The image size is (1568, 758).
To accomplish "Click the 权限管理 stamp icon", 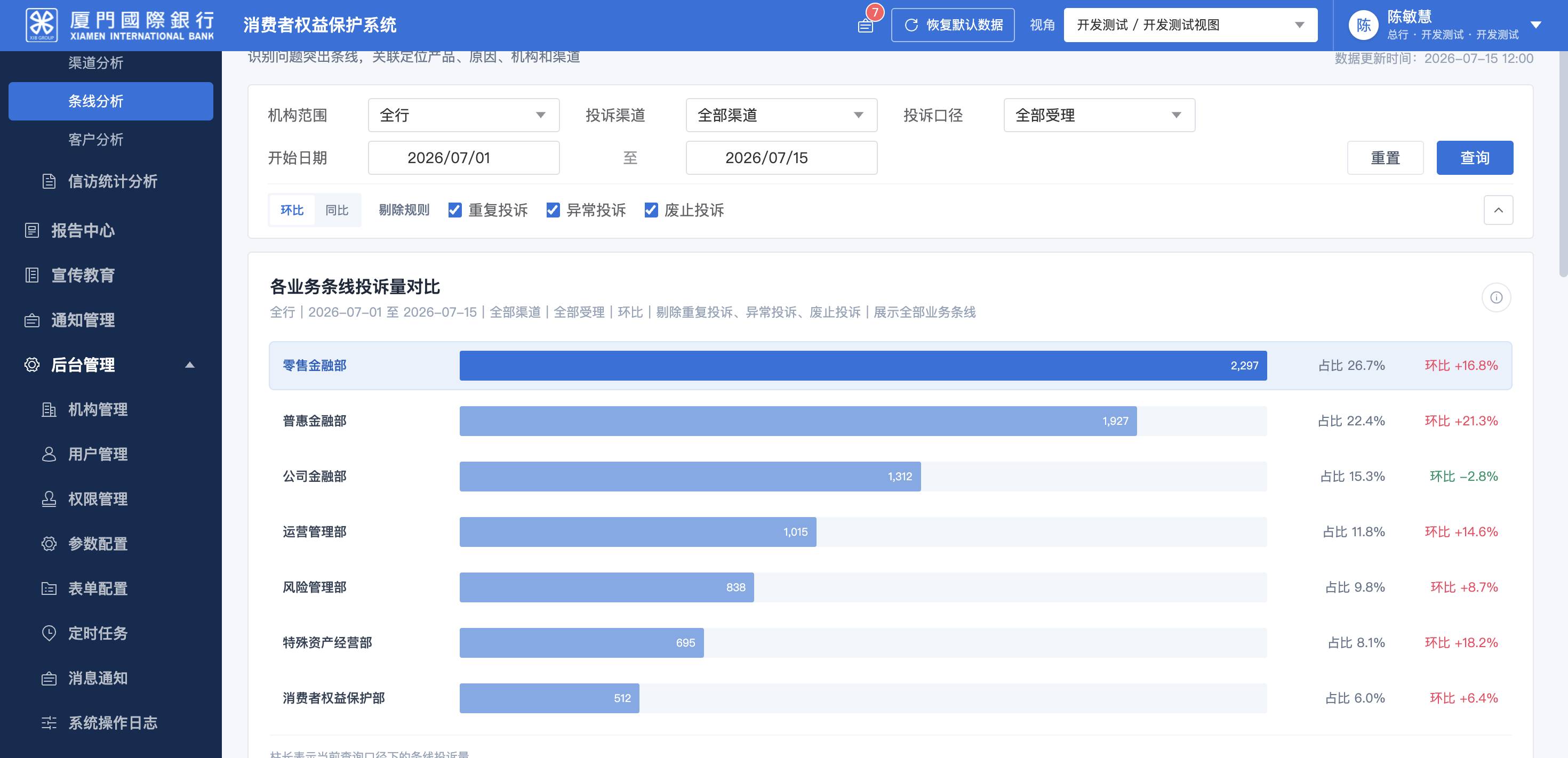I will pyautogui.click(x=49, y=499).
